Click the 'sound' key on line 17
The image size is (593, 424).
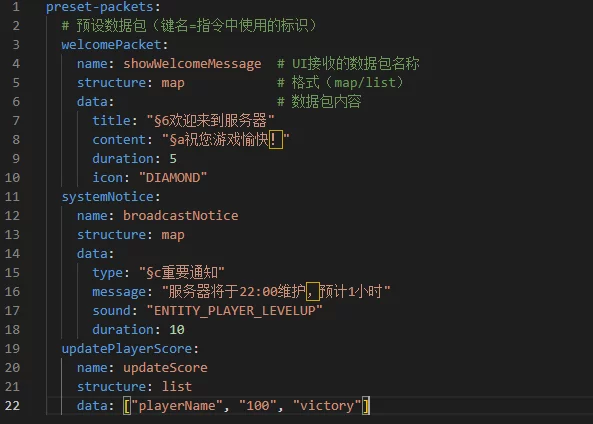click(x=112, y=311)
